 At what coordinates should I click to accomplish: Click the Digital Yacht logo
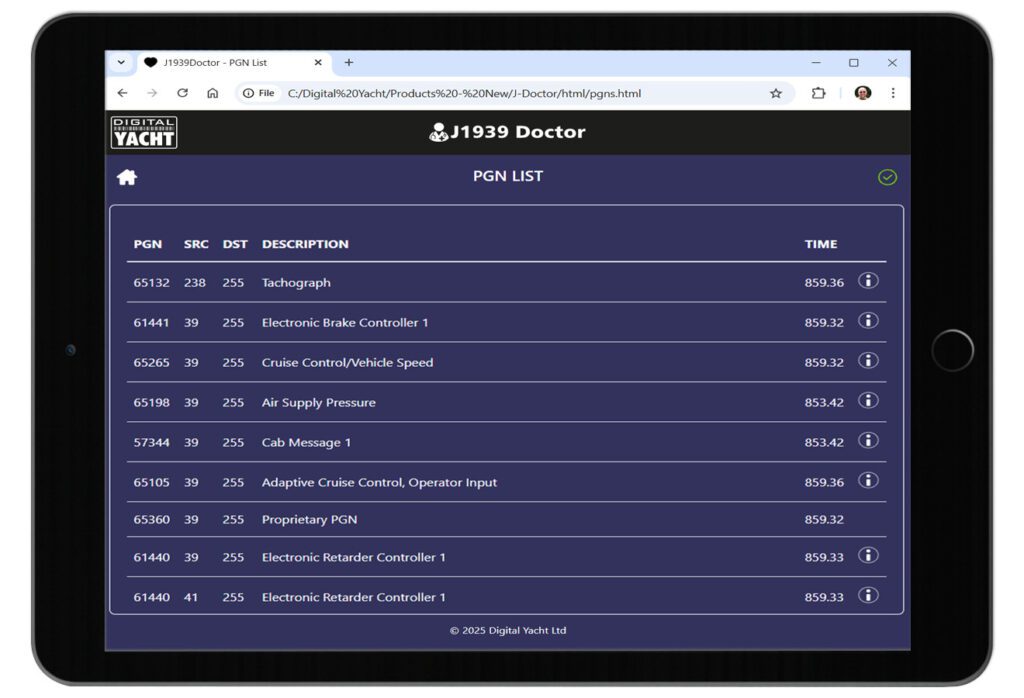click(144, 132)
